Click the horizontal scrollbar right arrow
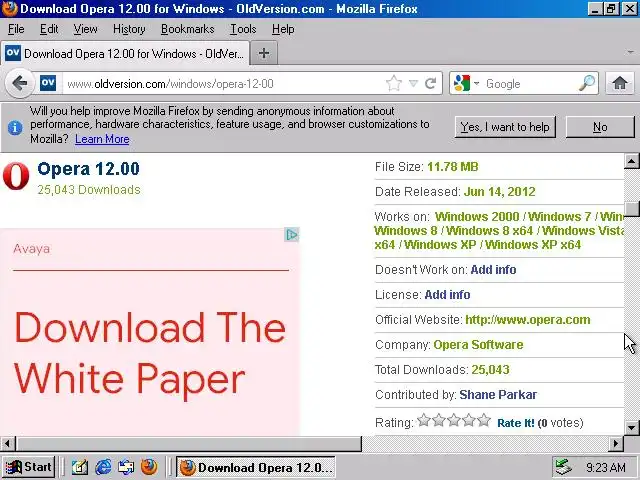The height and width of the screenshot is (480, 640). coord(616,444)
